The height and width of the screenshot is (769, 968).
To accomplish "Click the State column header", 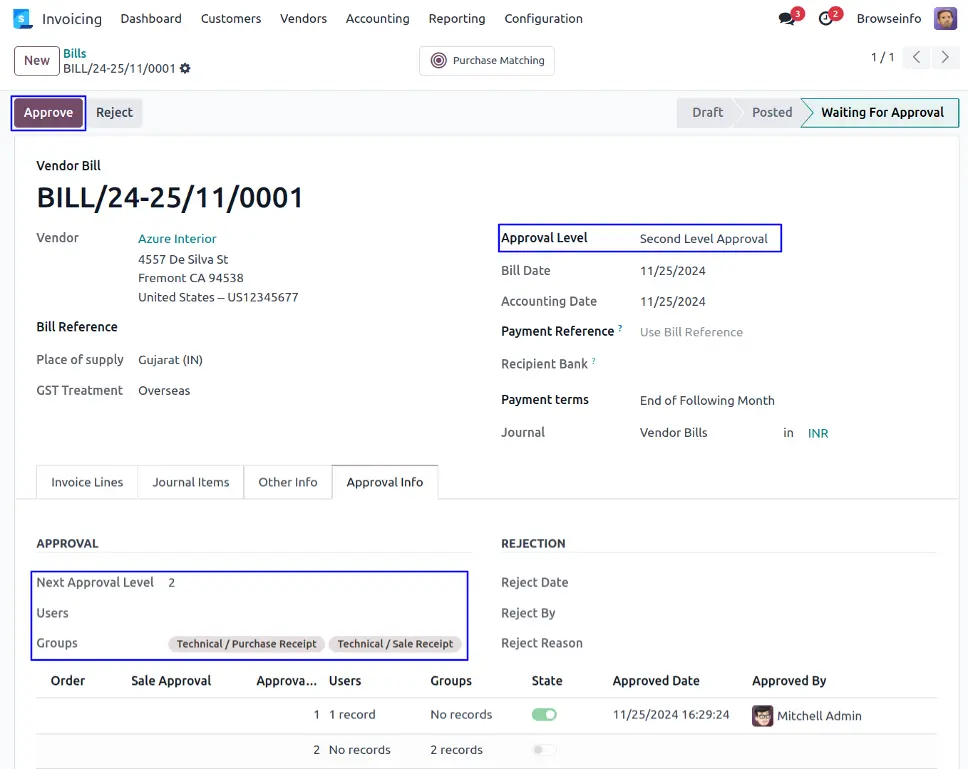I will [547, 681].
